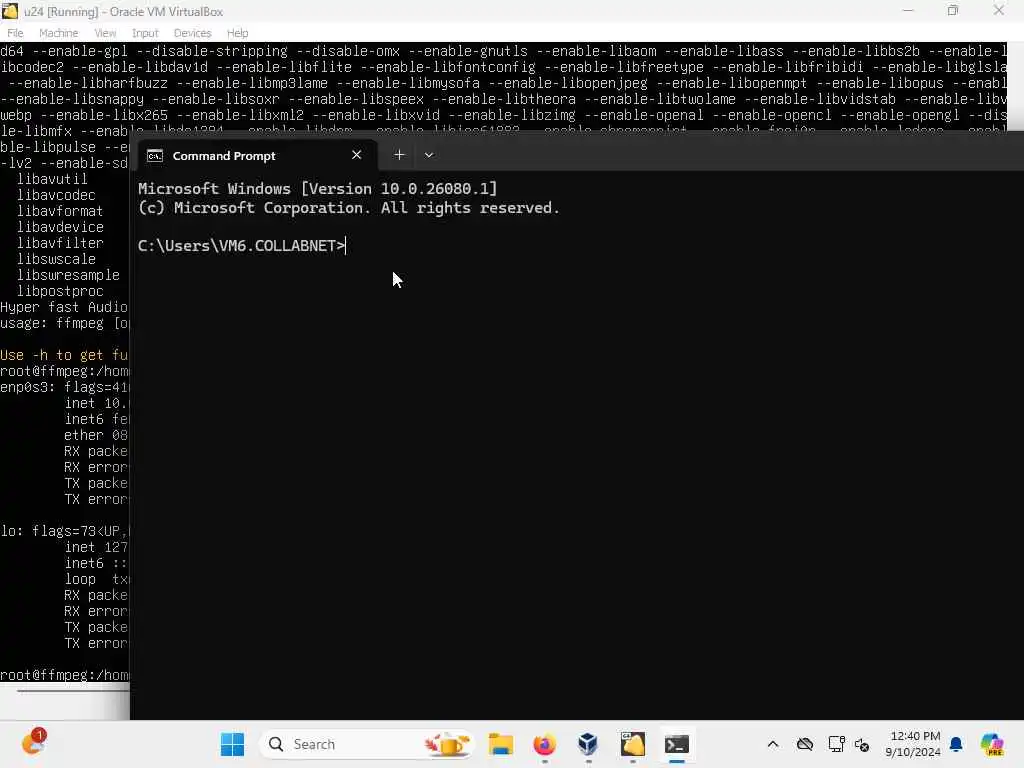Click the enp0s3 flags line
The width and height of the screenshot is (1024, 768).
click(64, 387)
